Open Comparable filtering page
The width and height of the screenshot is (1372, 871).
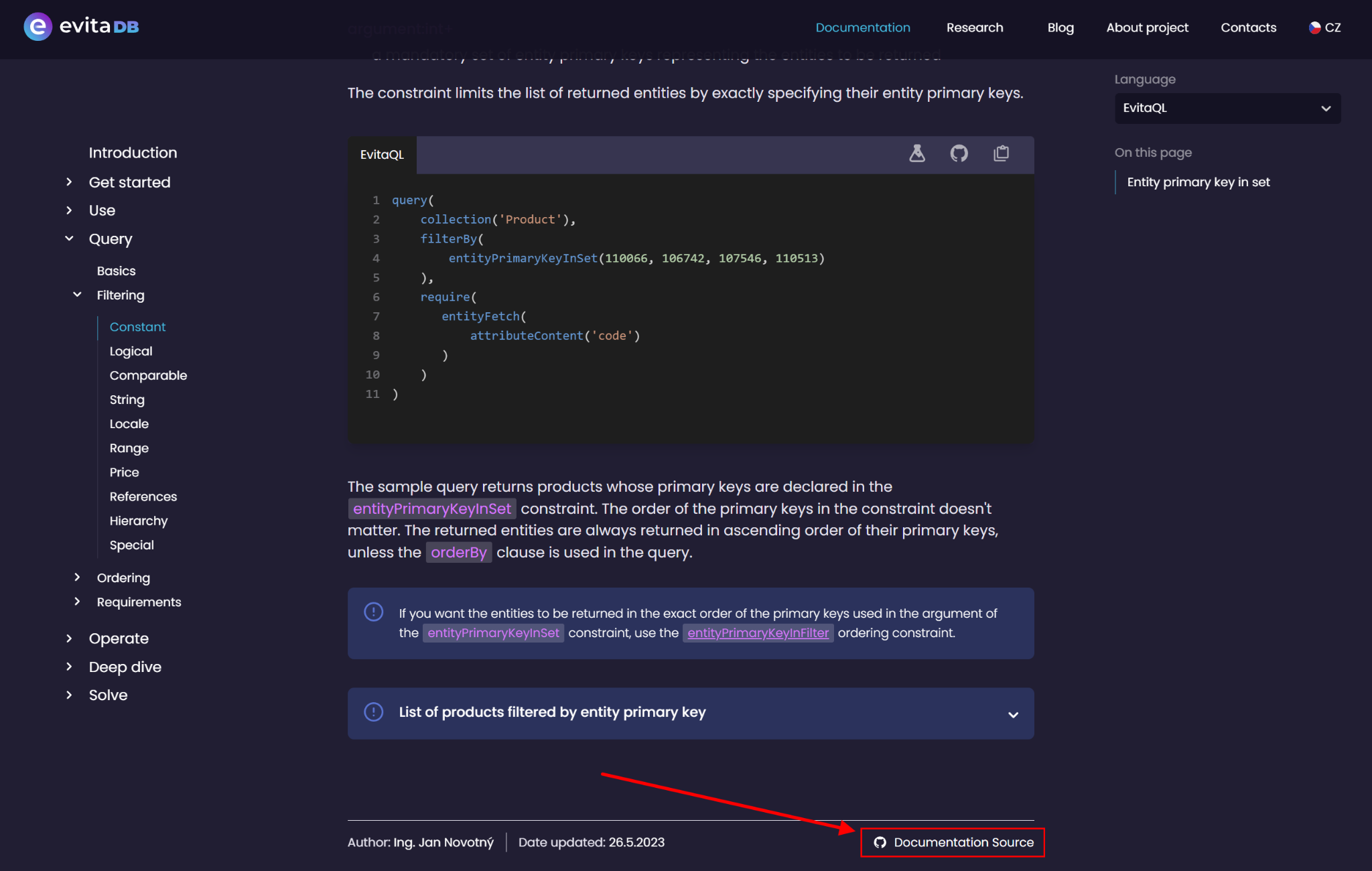click(x=148, y=375)
